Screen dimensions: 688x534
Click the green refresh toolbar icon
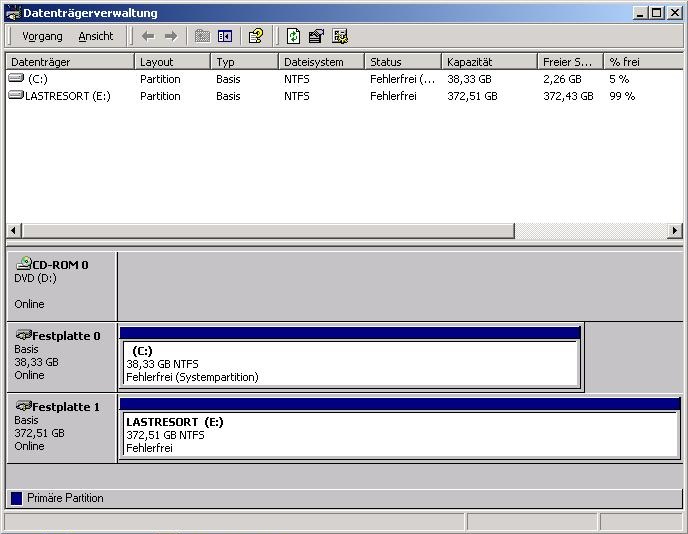click(x=293, y=36)
